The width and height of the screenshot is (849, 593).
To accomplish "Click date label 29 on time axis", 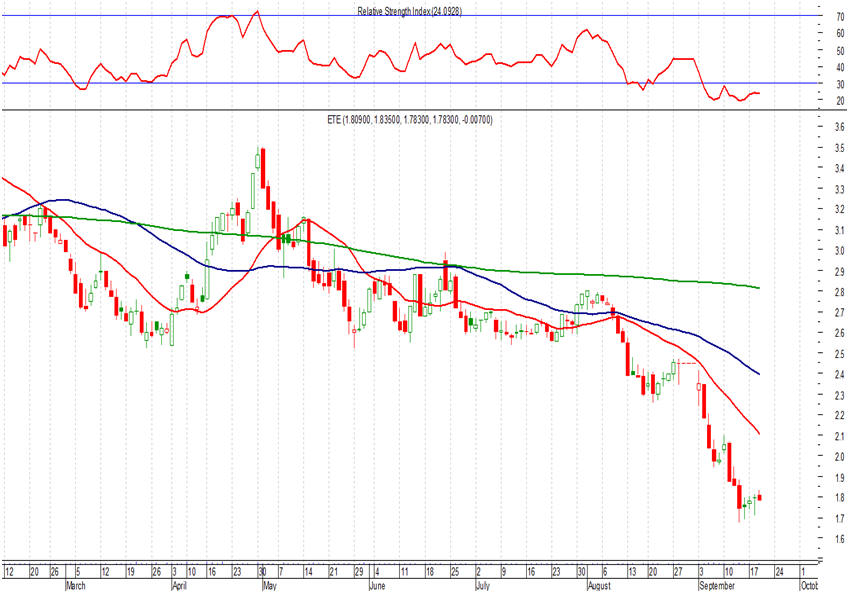I will click(359, 572).
